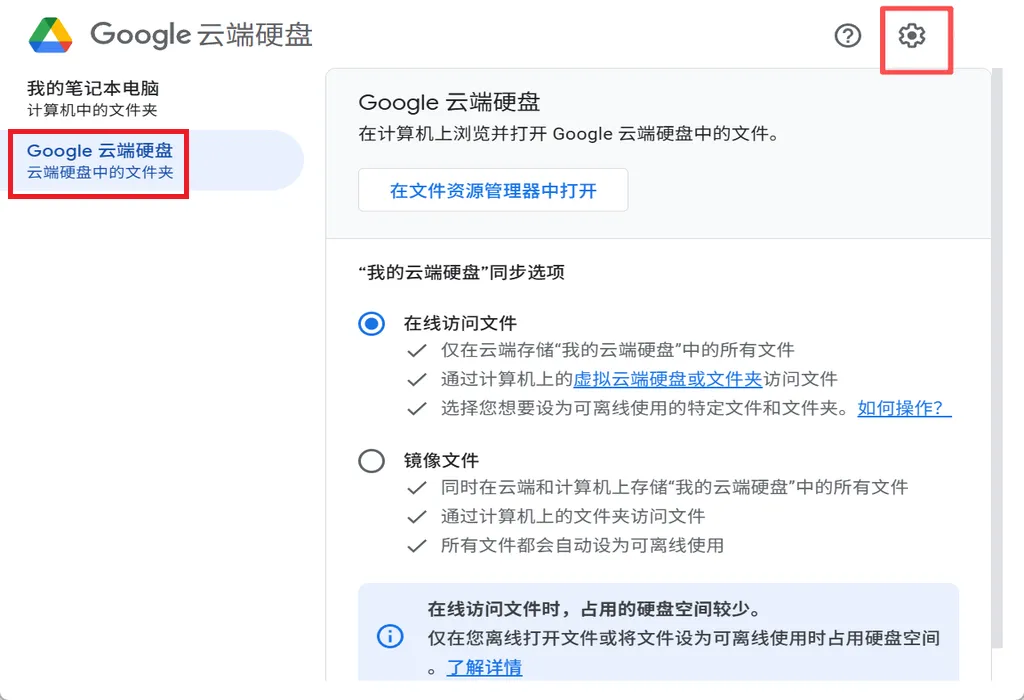Image resolution: width=1024 pixels, height=700 pixels.
Task: Open settings with the gear icon
Action: click(911, 37)
